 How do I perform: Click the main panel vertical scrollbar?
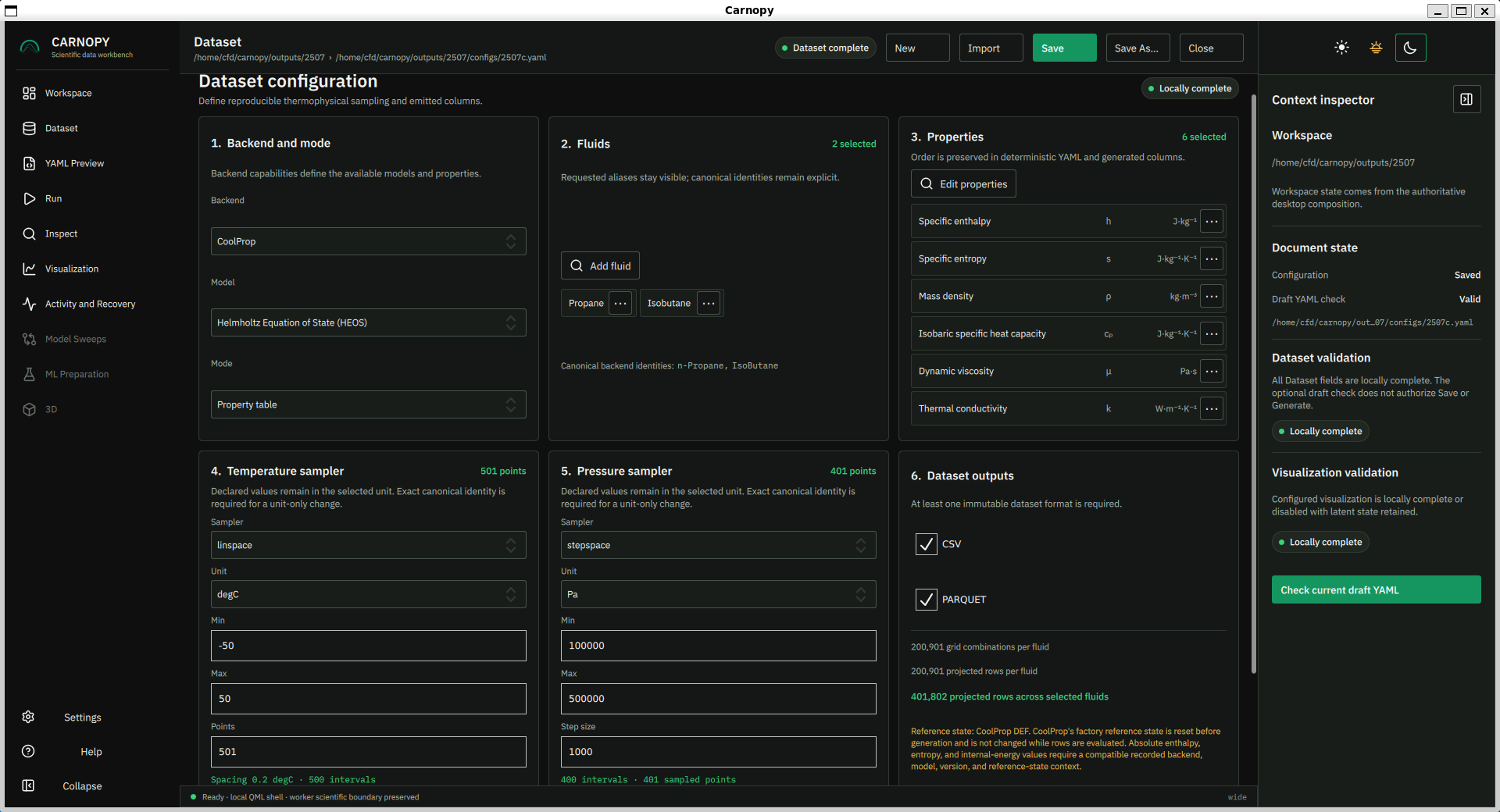[x=1253, y=383]
